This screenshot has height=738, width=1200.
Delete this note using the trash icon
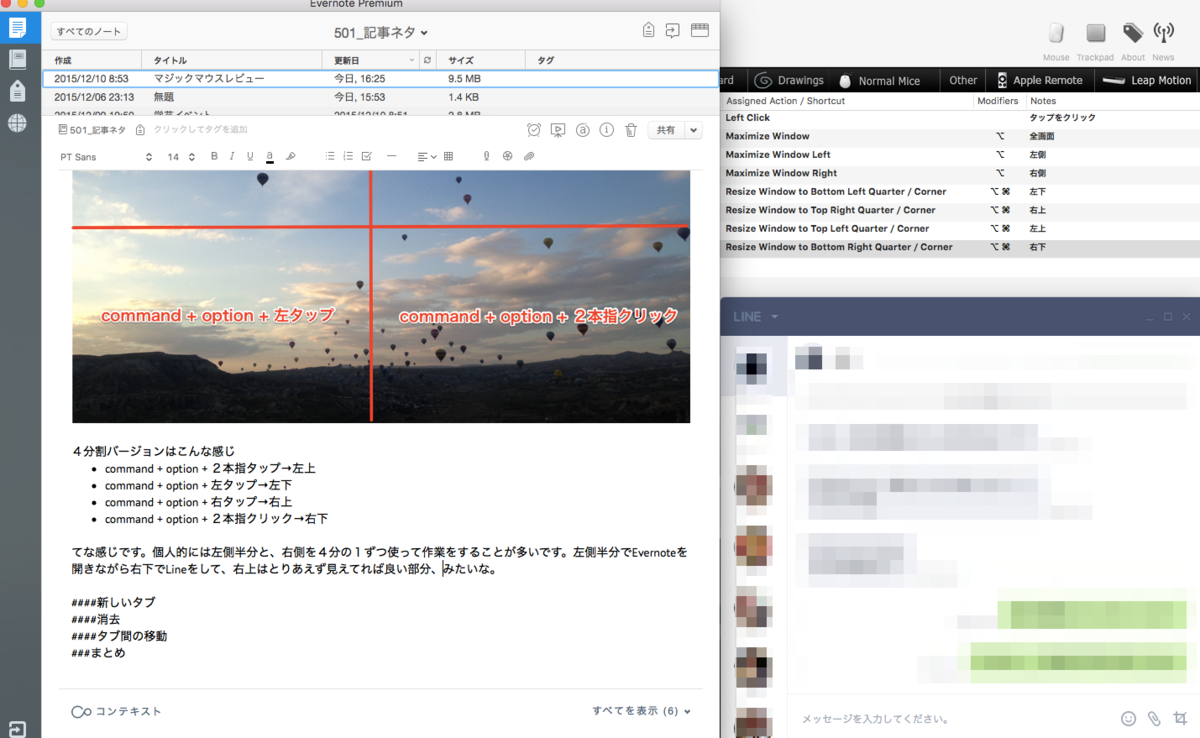(631, 130)
